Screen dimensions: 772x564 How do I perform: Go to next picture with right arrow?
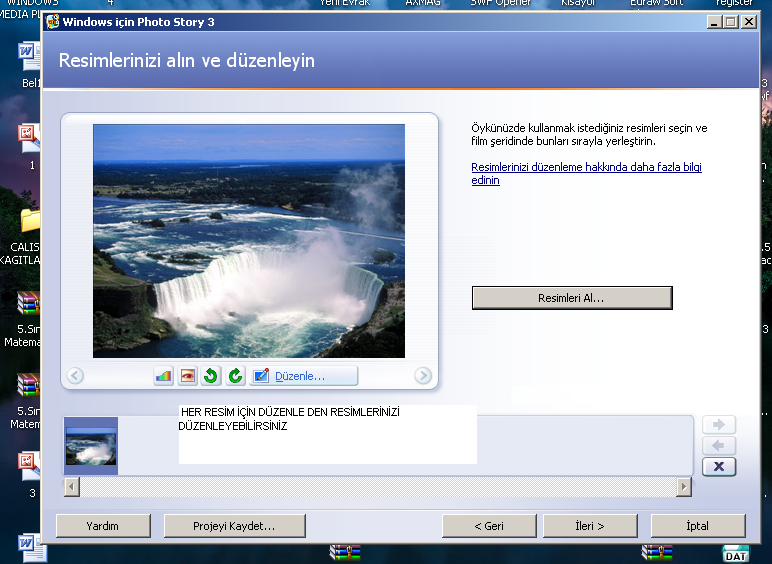(423, 376)
